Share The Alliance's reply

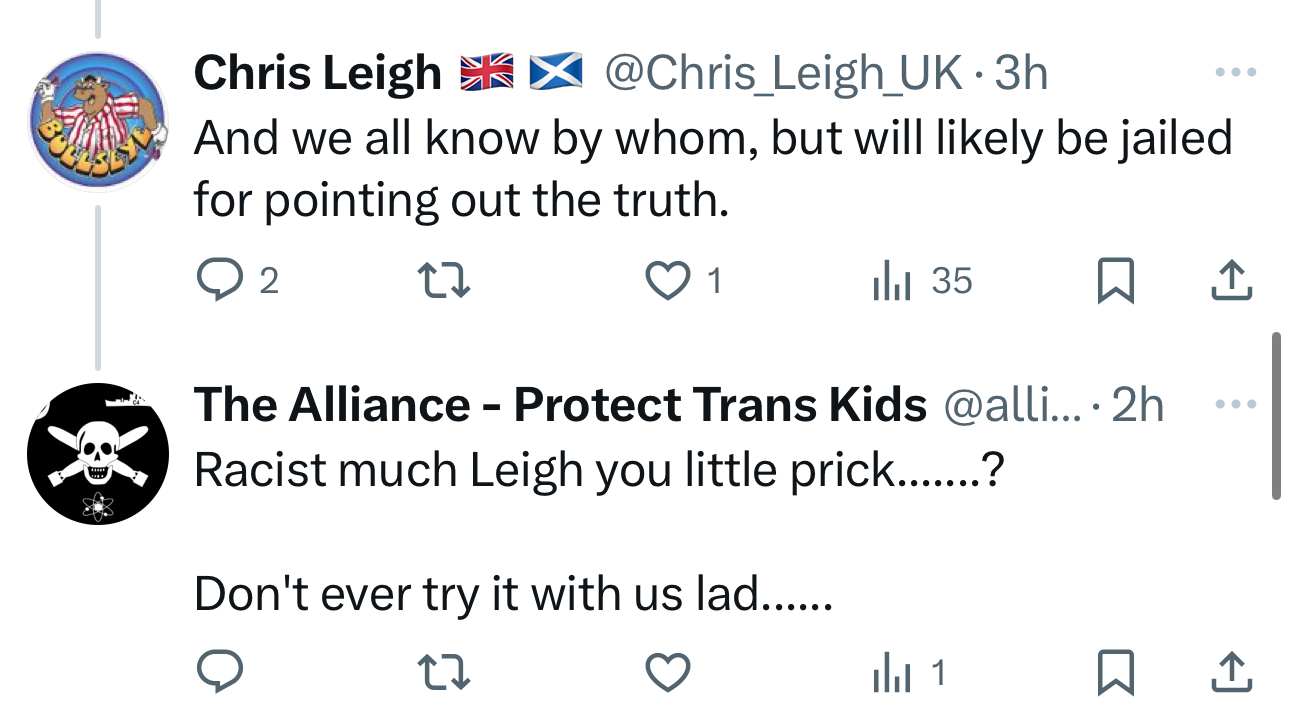click(x=1231, y=673)
